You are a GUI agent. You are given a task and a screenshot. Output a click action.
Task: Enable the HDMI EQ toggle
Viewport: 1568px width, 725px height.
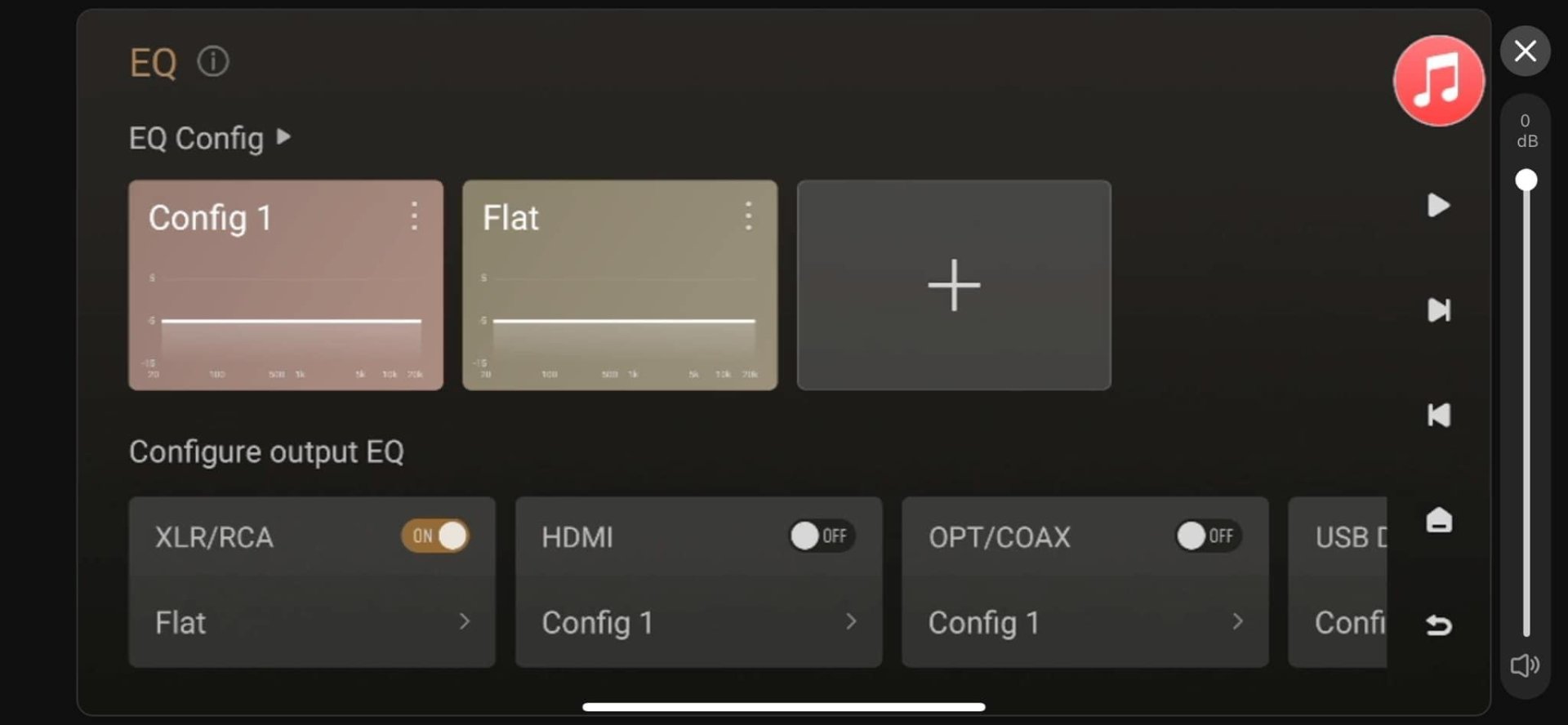pos(822,536)
